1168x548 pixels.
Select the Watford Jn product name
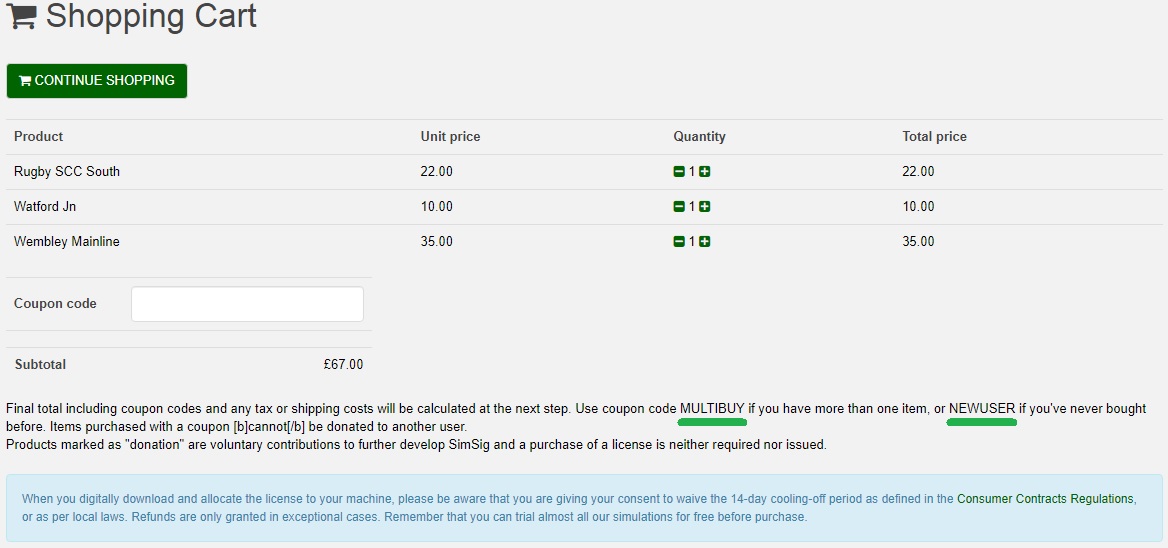click(x=45, y=207)
